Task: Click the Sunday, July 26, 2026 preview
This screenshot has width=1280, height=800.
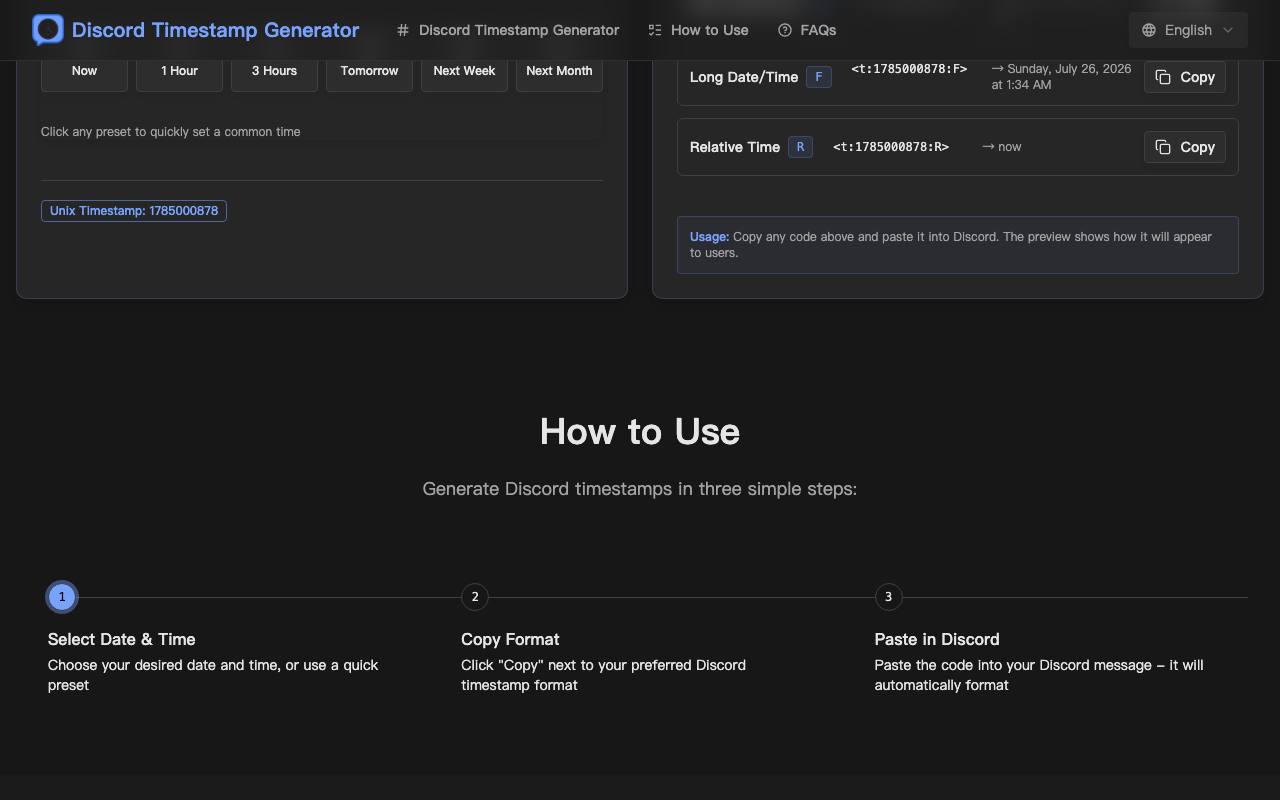Action: coord(1062,77)
